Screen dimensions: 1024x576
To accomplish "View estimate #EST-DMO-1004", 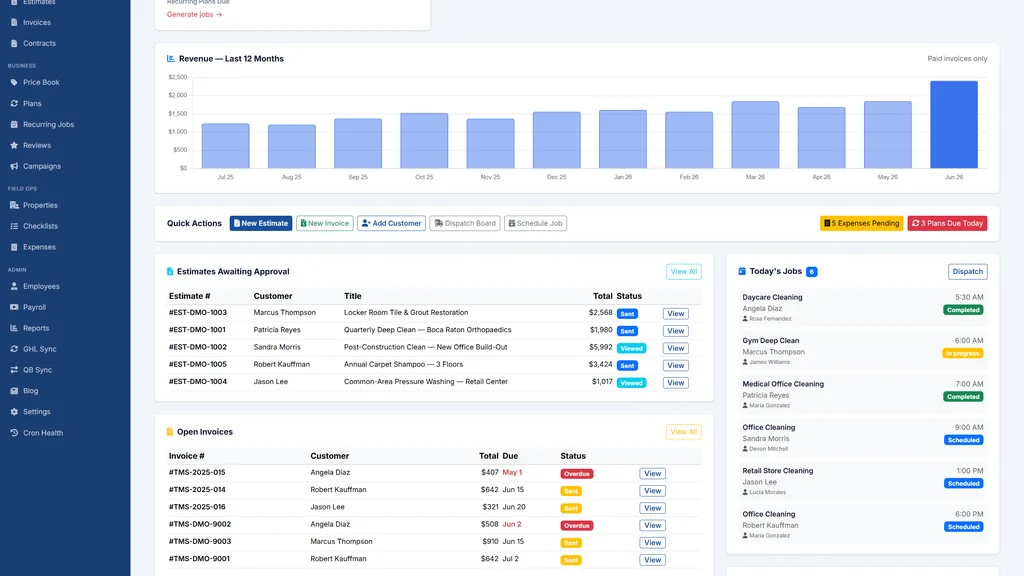I will tap(675, 383).
